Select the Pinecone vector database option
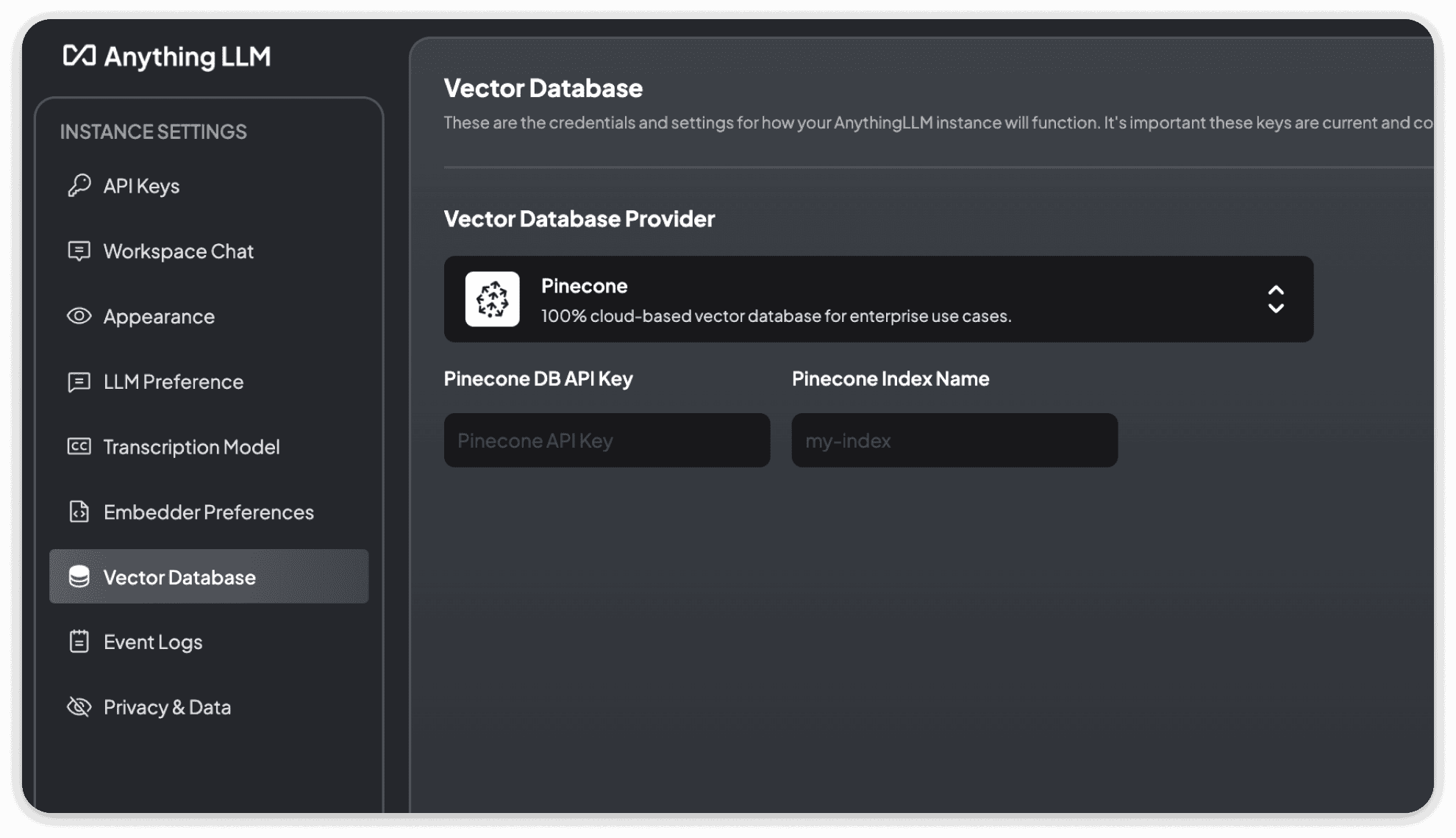Viewport: 1456px width, 838px height. click(x=879, y=298)
